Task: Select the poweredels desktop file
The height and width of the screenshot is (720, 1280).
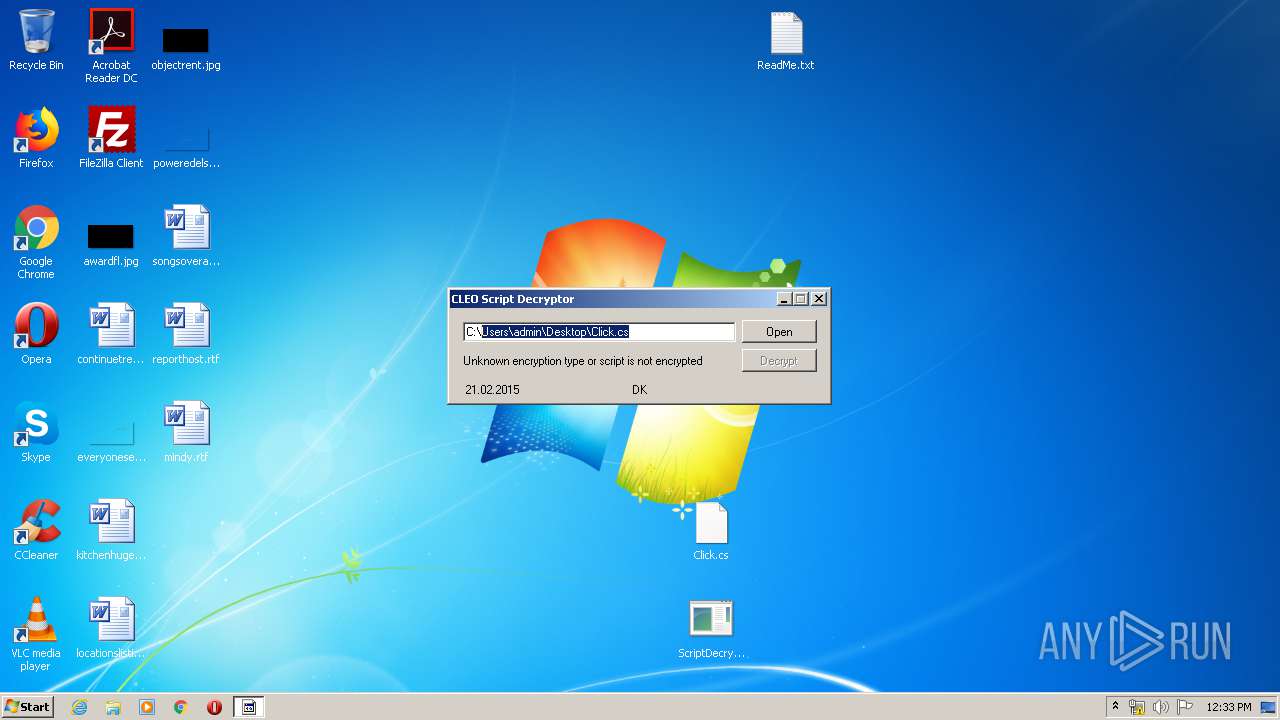Action: point(186,145)
